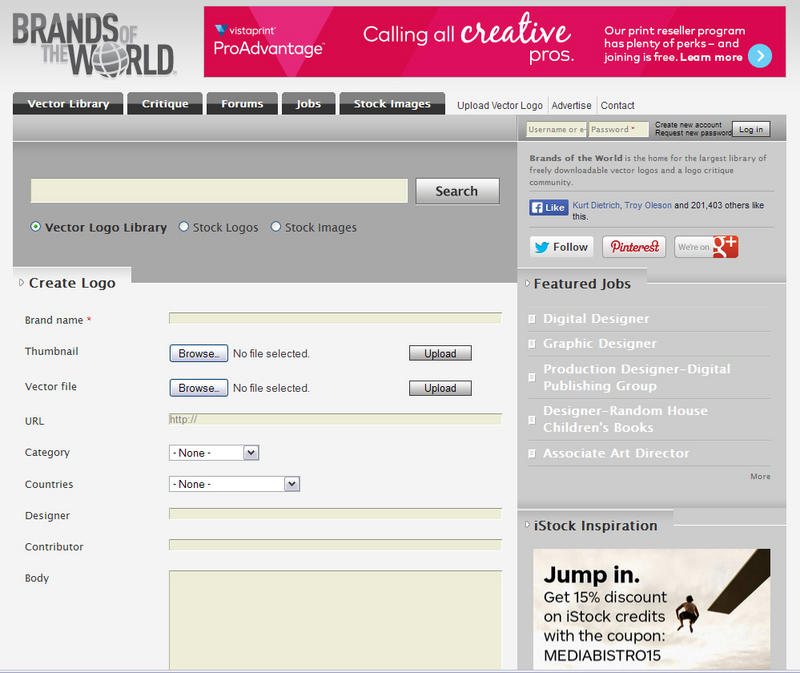The image size is (800, 673).
Task: Open the Vector Library tab
Action: pos(68,104)
